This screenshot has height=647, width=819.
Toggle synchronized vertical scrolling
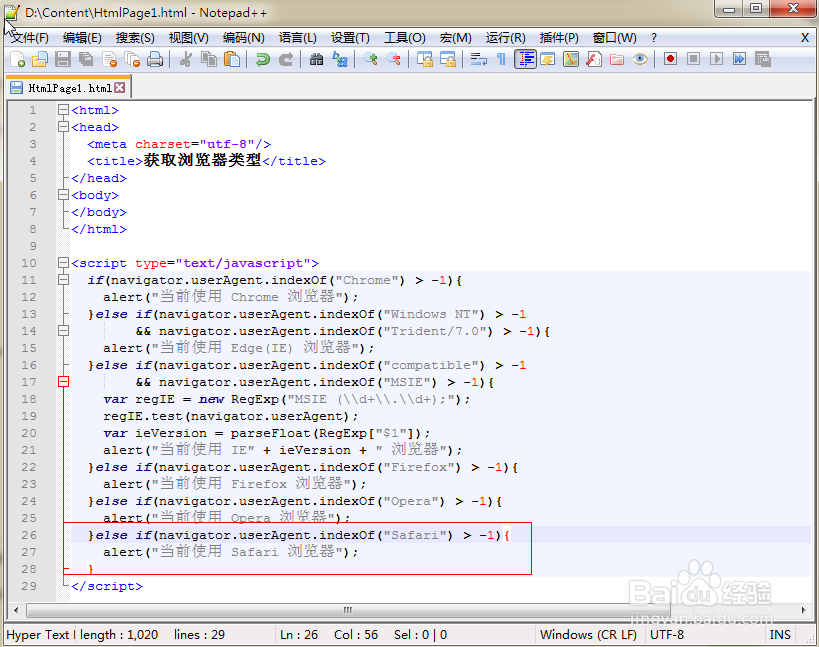(x=424, y=60)
